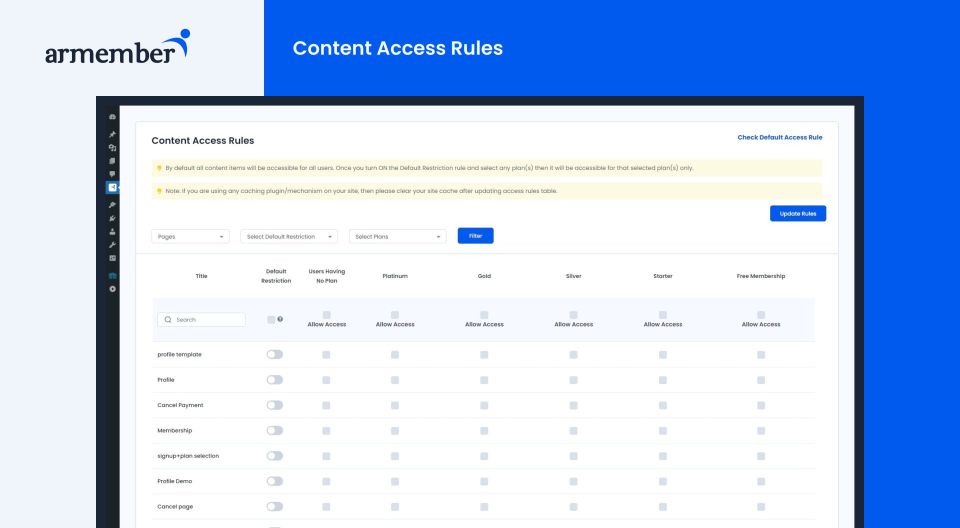Click the Posts pin icon in sidebar
The height and width of the screenshot is (528, 960).
pyautogui.click(x=113, y=134)
